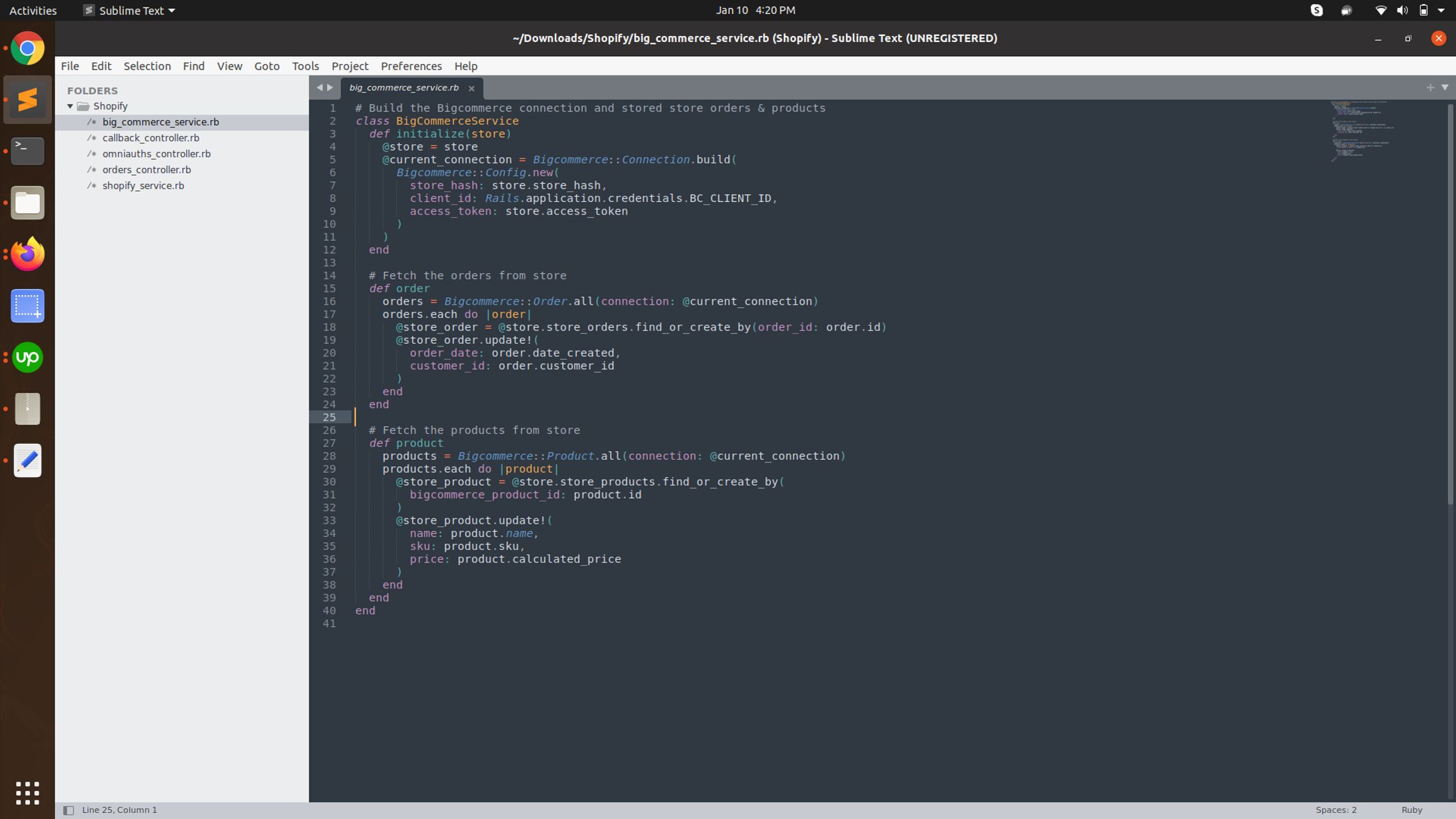Click the Line 25, Column 1 status text
This screenshot has height=819, width=1456.
pyautogui.click(x=119, y=810)
